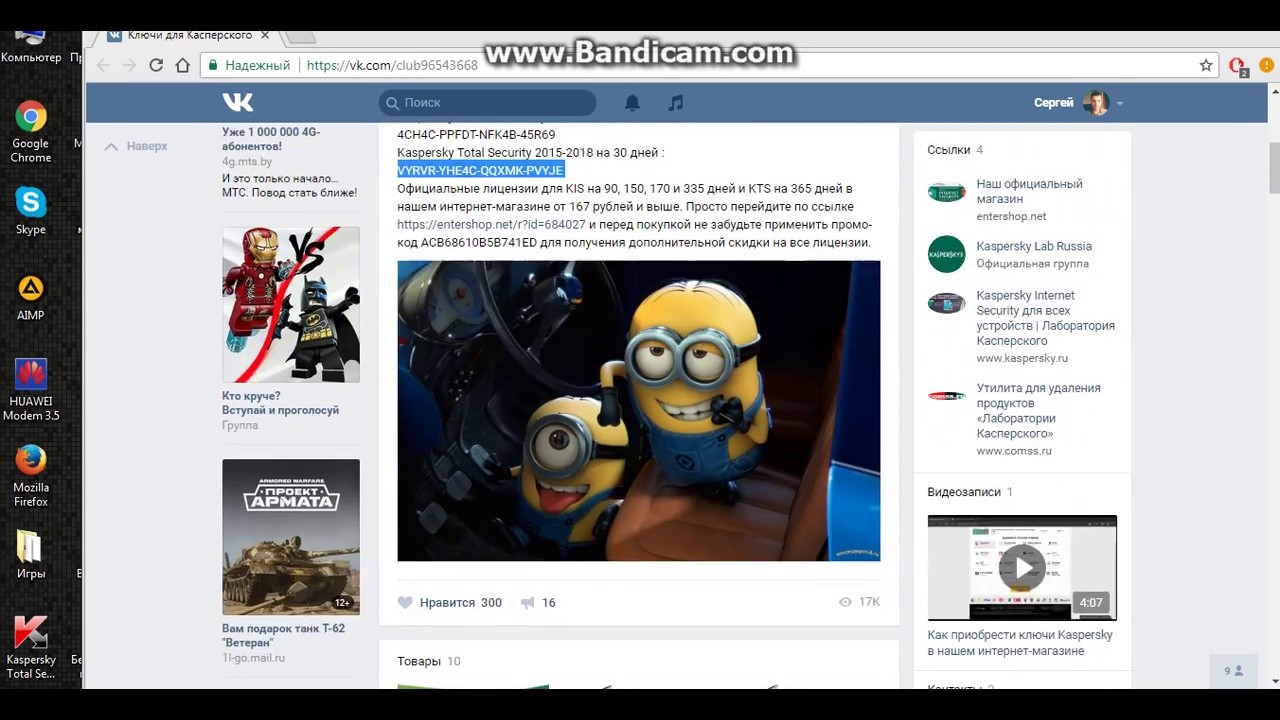Click the 4g.mts.by ad domain
Screen dimensions: 1280x720
(x=246, y=161)
